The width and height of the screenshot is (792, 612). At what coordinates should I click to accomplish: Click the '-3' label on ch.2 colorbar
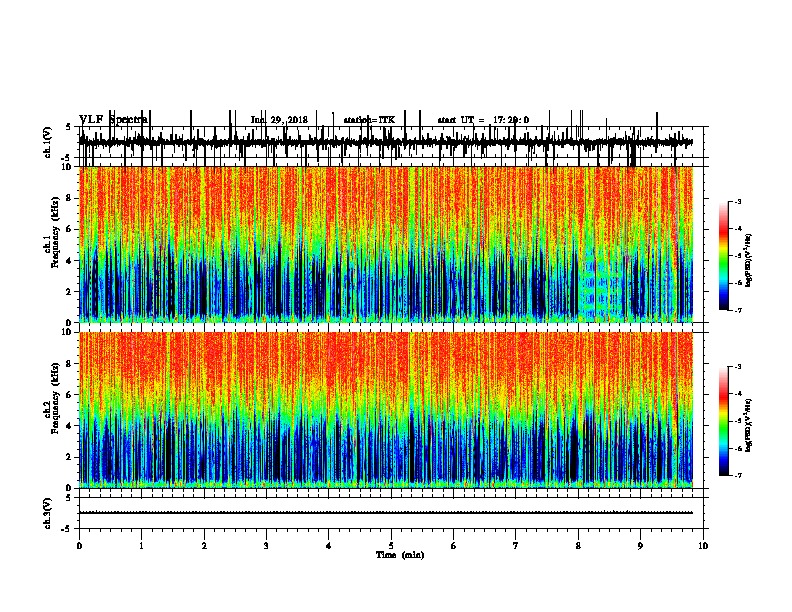pyautogui.click(x=737, y=367)
